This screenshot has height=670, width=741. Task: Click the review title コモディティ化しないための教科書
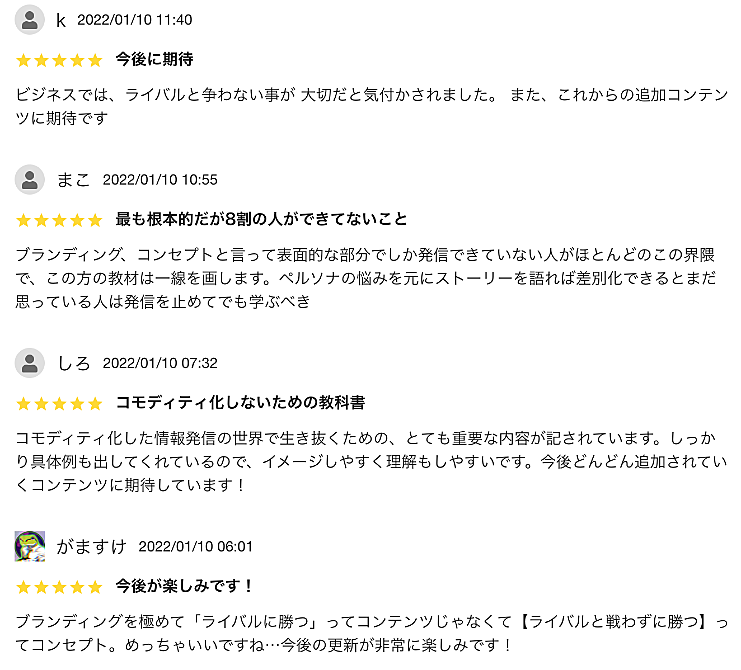240,403
